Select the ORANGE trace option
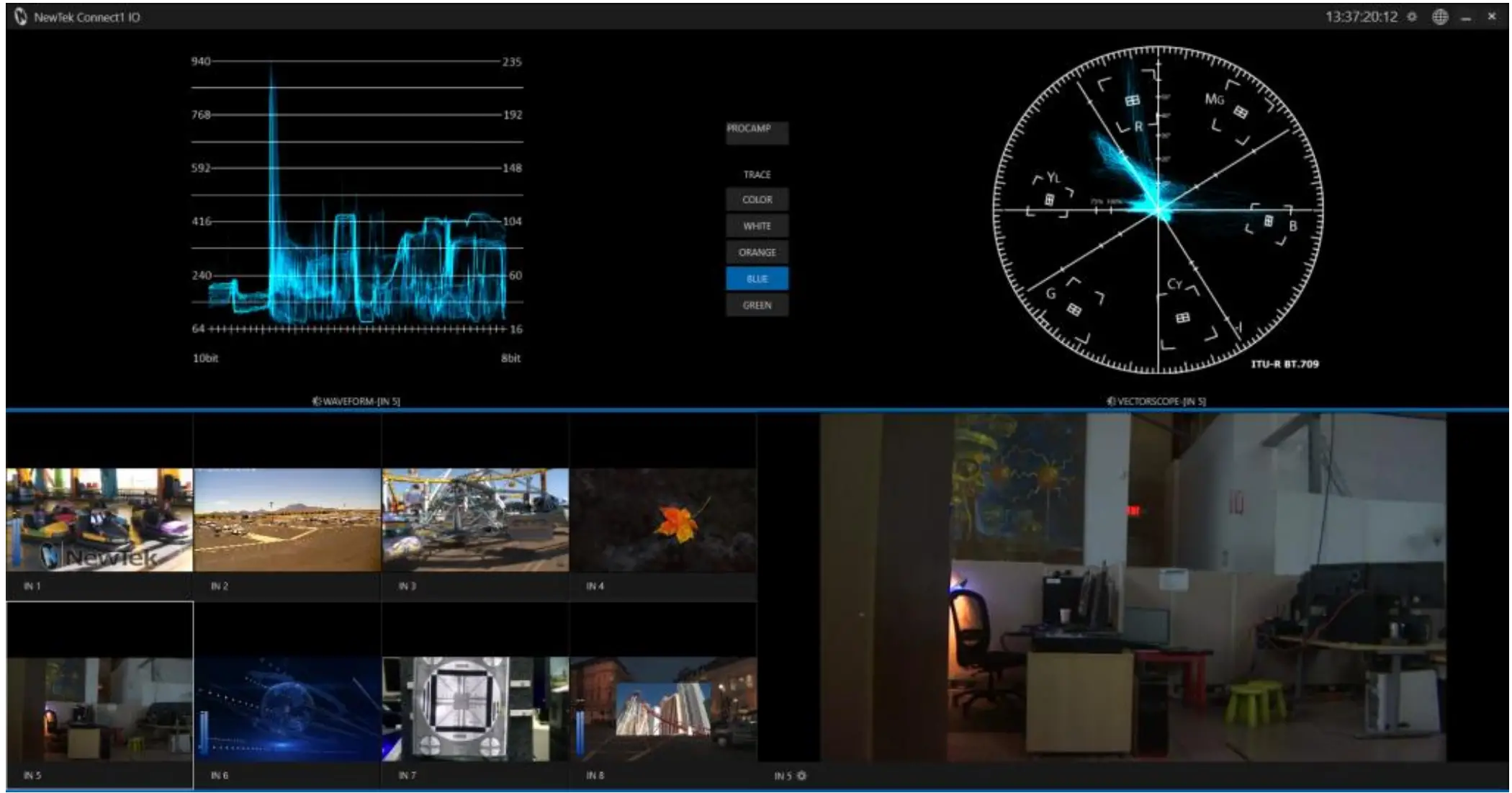 pyautogui.click(x=757, y=252)
